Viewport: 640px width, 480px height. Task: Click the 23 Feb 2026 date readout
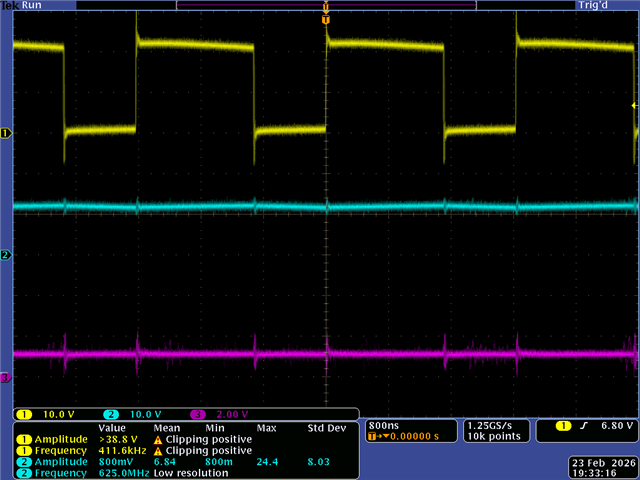coord(604,463)
